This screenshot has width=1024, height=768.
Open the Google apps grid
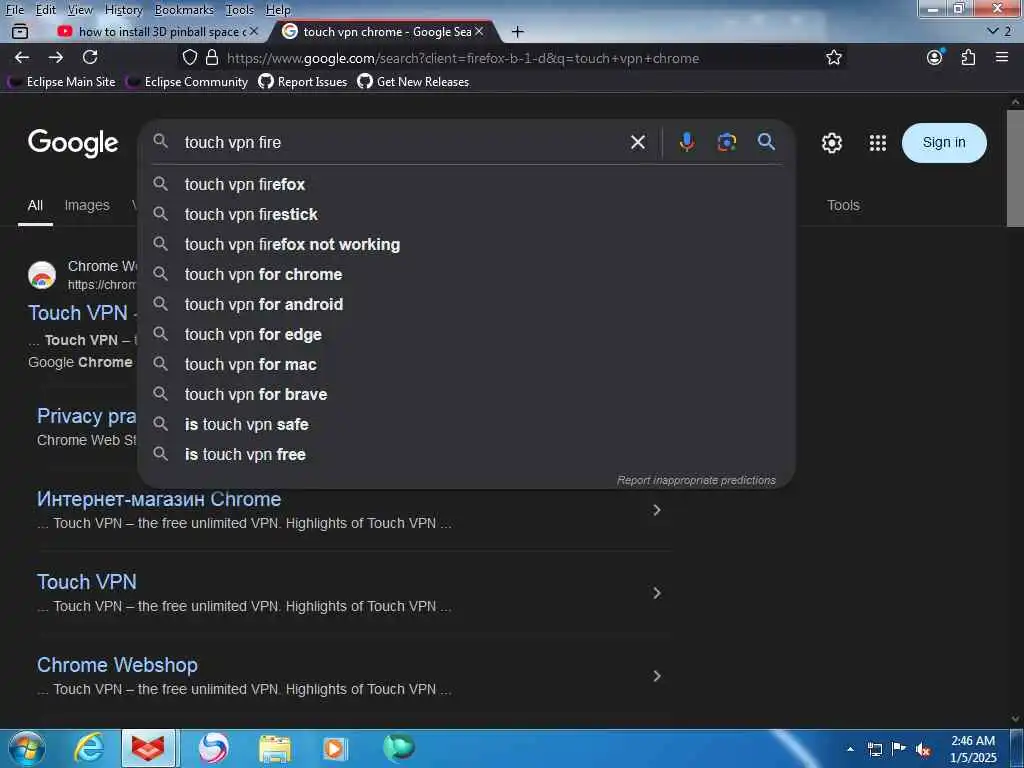tap(878, 143)
